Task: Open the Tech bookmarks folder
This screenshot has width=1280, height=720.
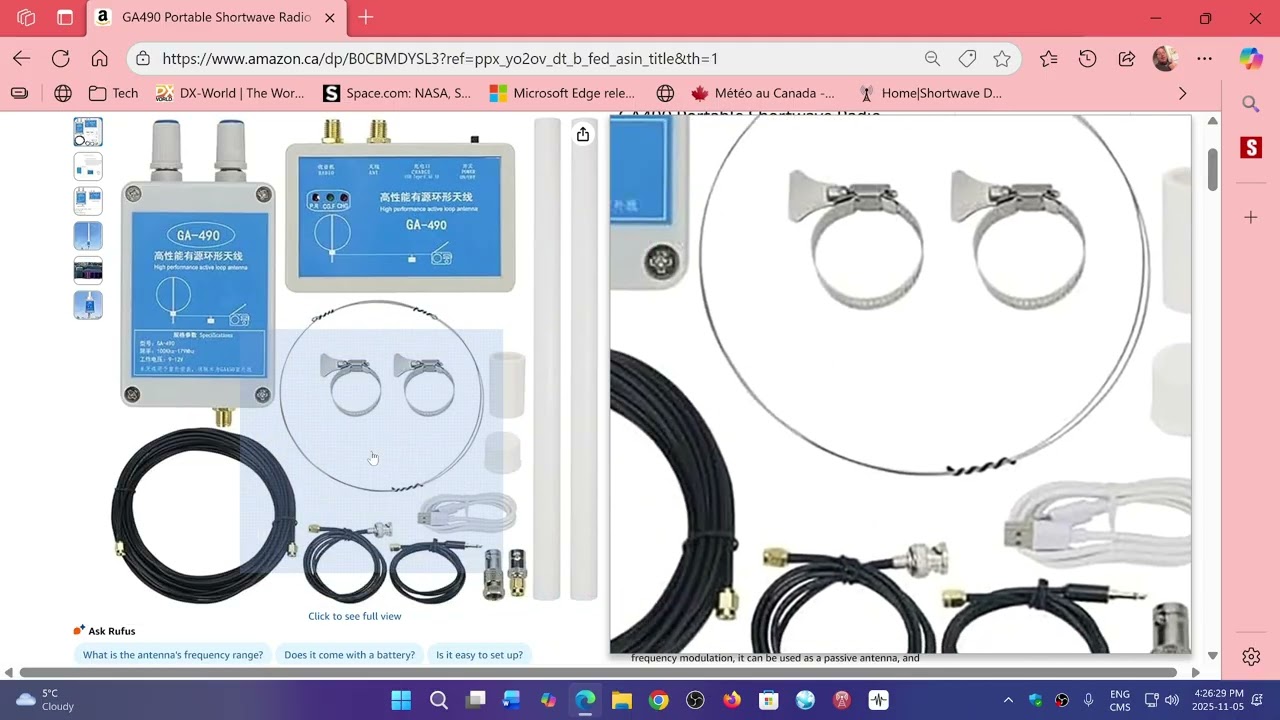Action: pos(113,93)
